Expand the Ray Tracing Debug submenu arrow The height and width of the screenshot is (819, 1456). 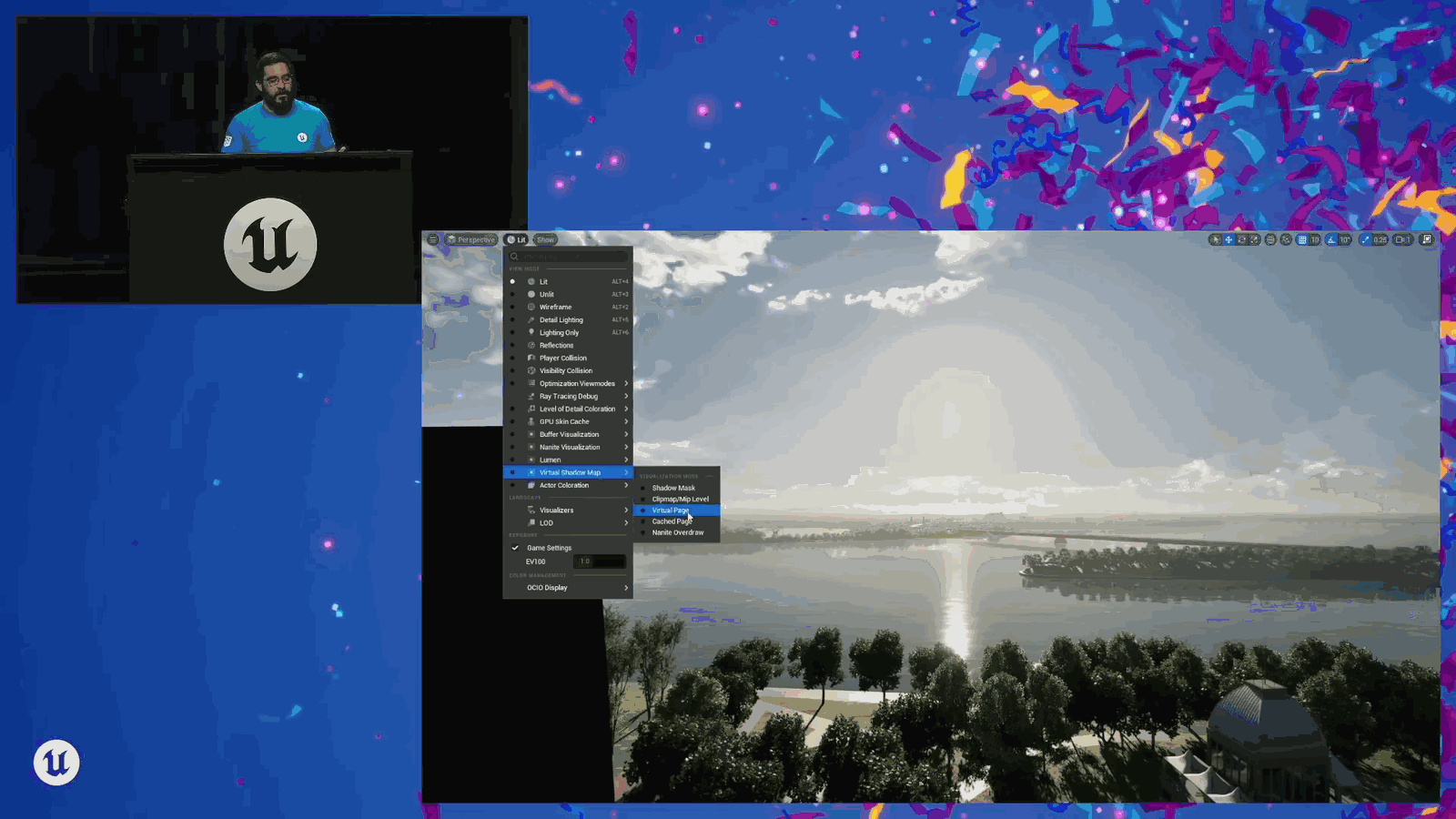[626, 396]
